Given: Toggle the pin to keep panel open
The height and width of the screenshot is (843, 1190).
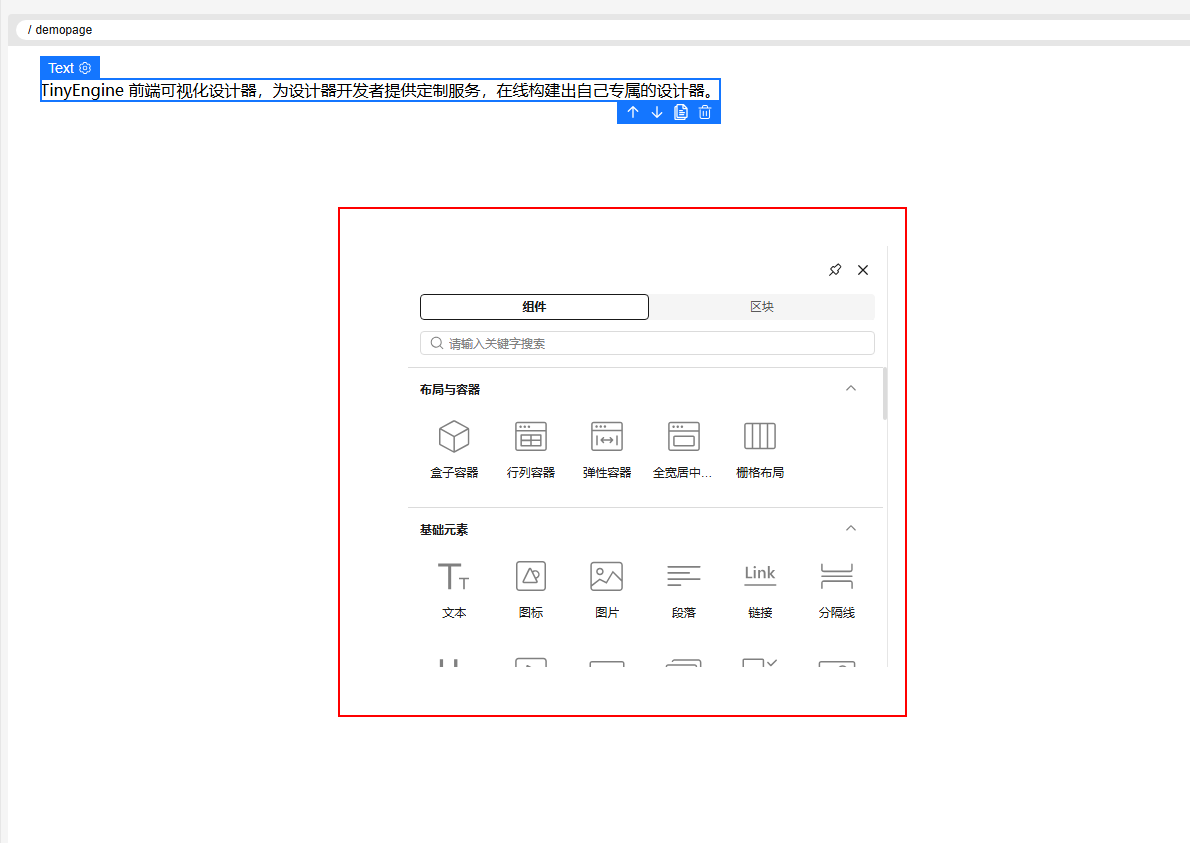Looking at the screenshot, I should [835, 269].
